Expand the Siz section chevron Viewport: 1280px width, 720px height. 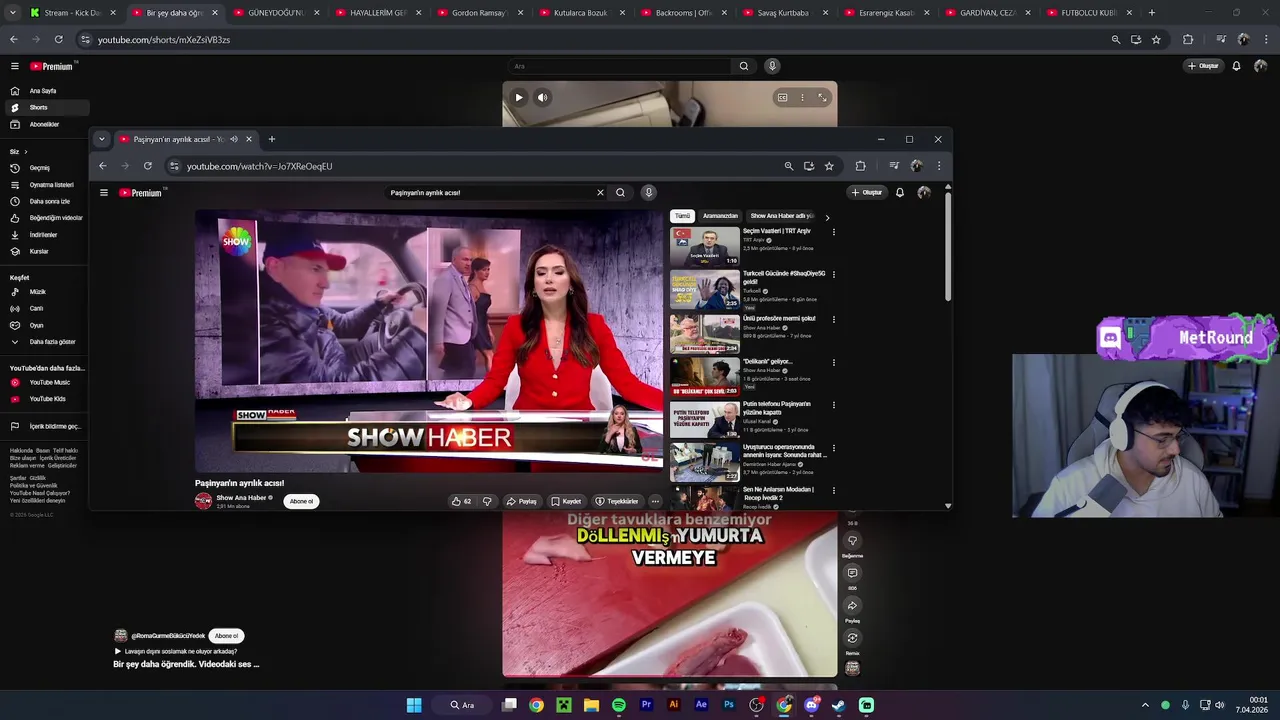25,152
